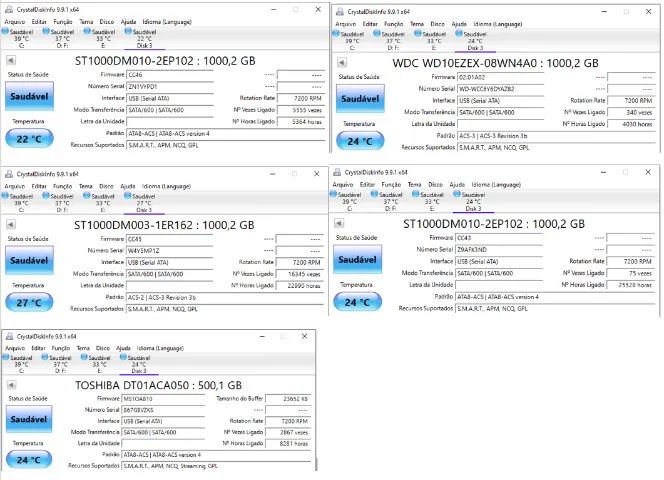664x480 pixels.
Task: Click the back arrow beside TOSHIBA DT01ACA050 title
Action: pyautogui.click(x=11, y=385)
